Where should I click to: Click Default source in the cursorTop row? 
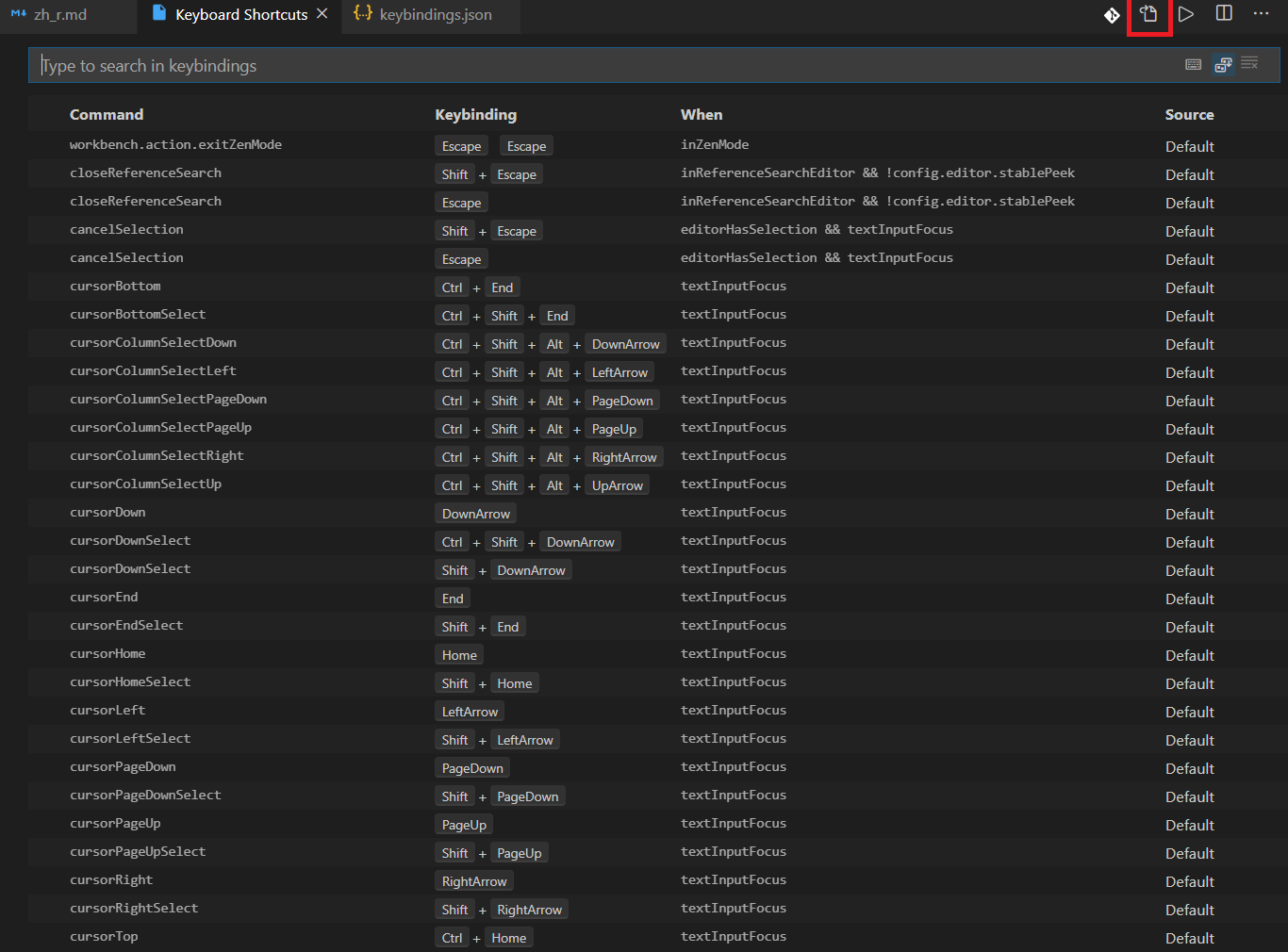pos(1189,938)
